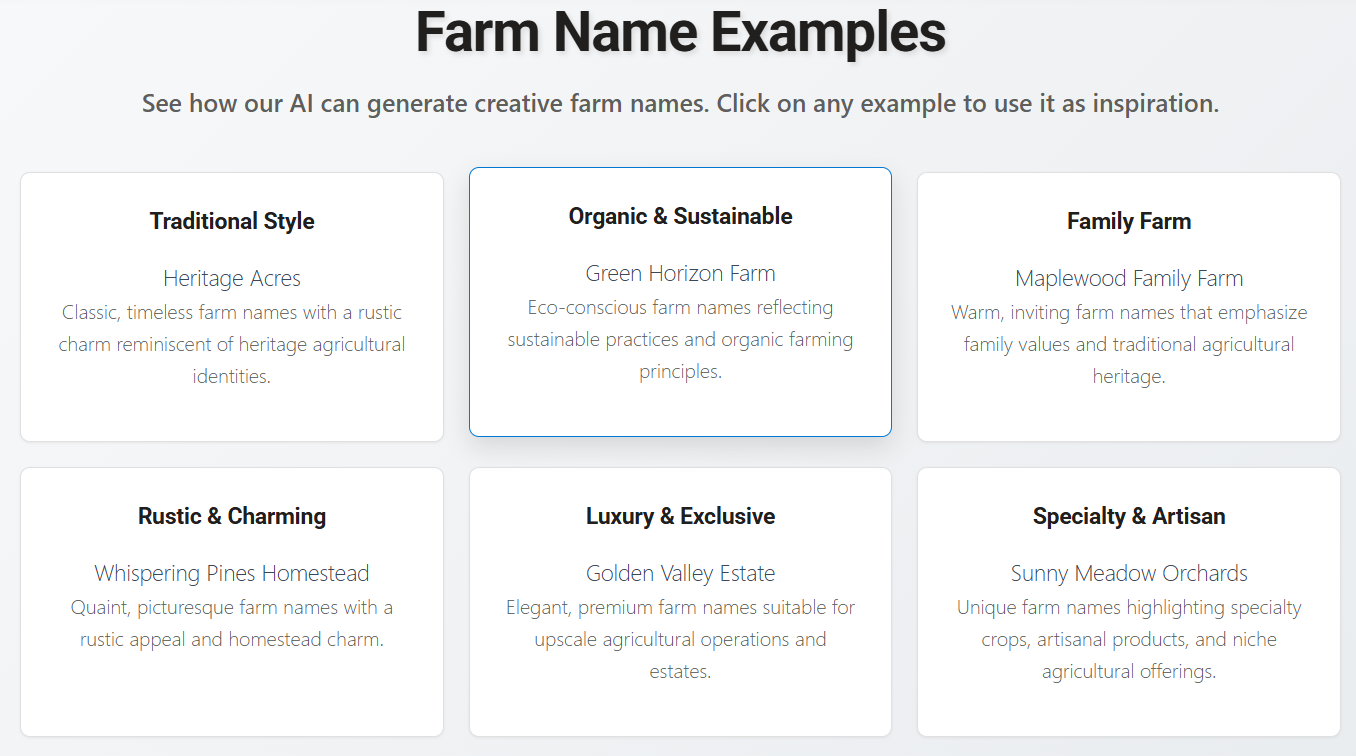Click the Traditional Style card heading
Screen dimensions: 1356x756
[231, 221]
